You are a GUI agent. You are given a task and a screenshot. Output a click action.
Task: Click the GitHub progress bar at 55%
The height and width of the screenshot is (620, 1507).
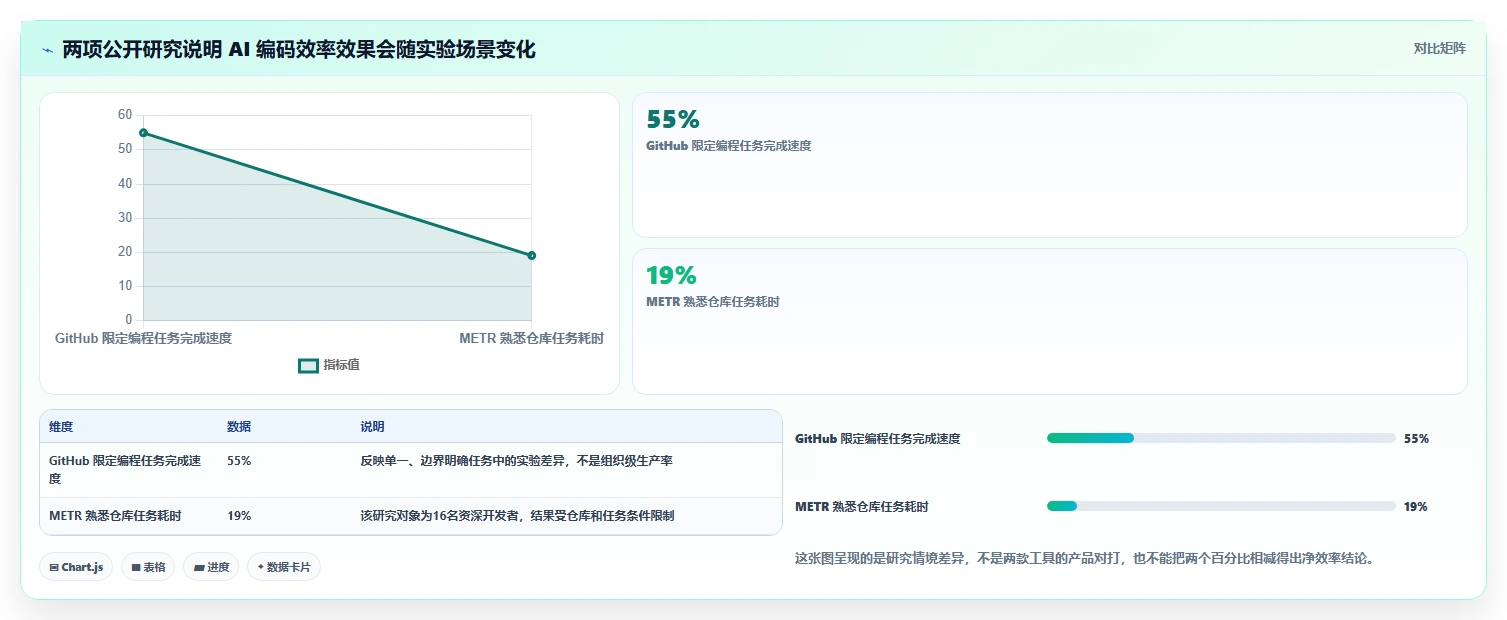click(1221, 438)
